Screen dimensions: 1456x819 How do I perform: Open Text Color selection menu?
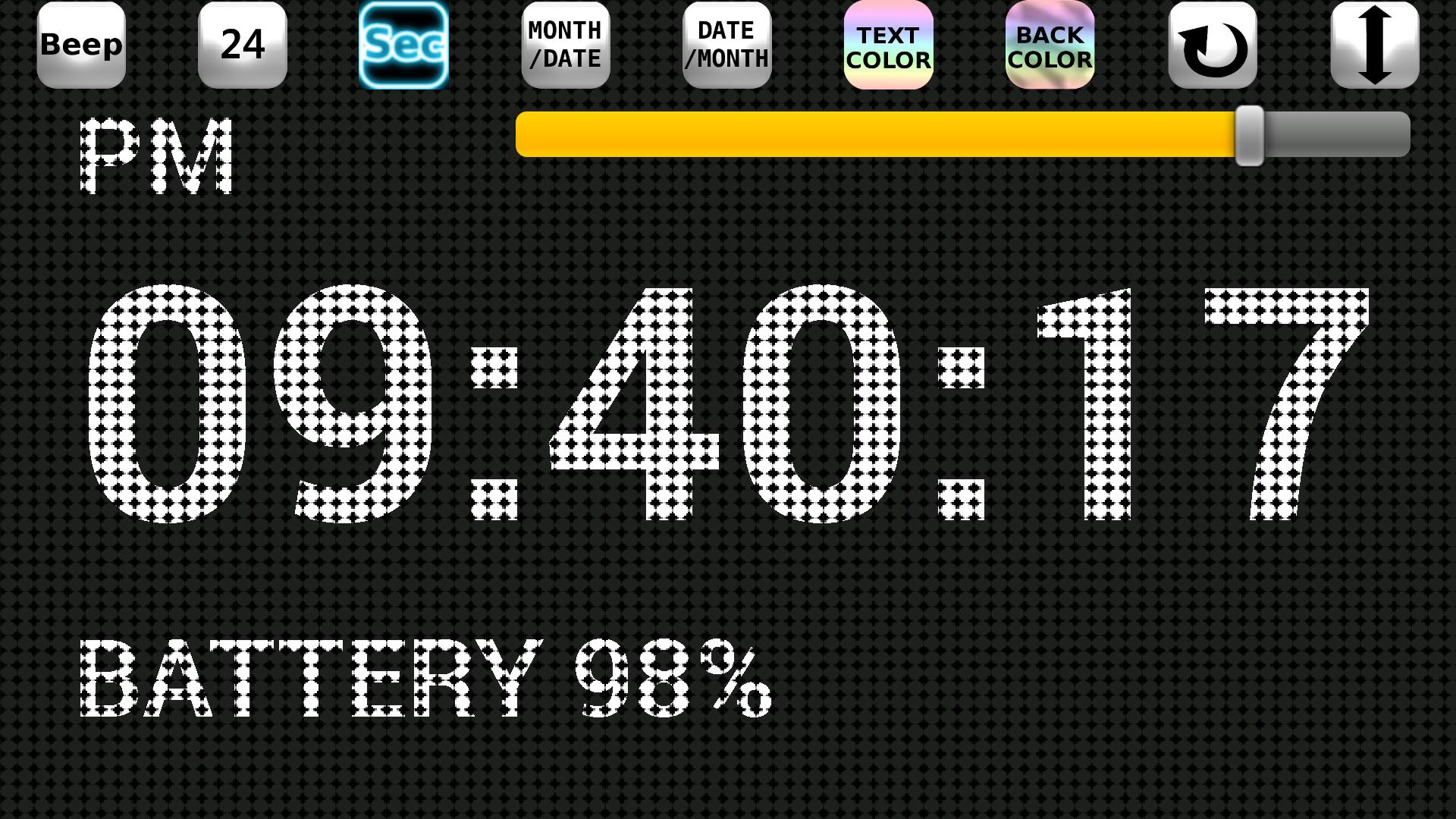[x=889, y=44]
